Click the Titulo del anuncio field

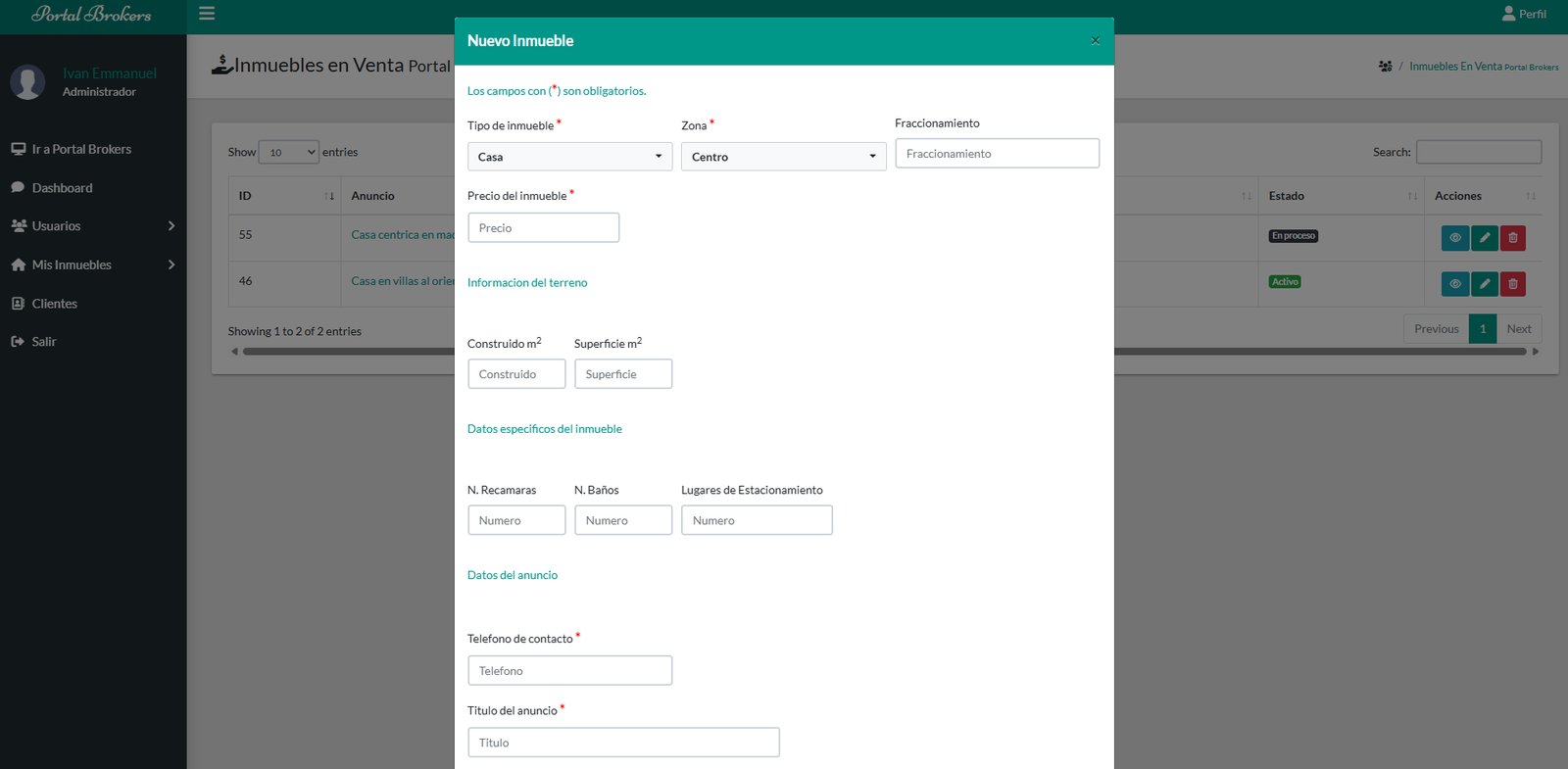pyautogui.click(x=623, y=743)
